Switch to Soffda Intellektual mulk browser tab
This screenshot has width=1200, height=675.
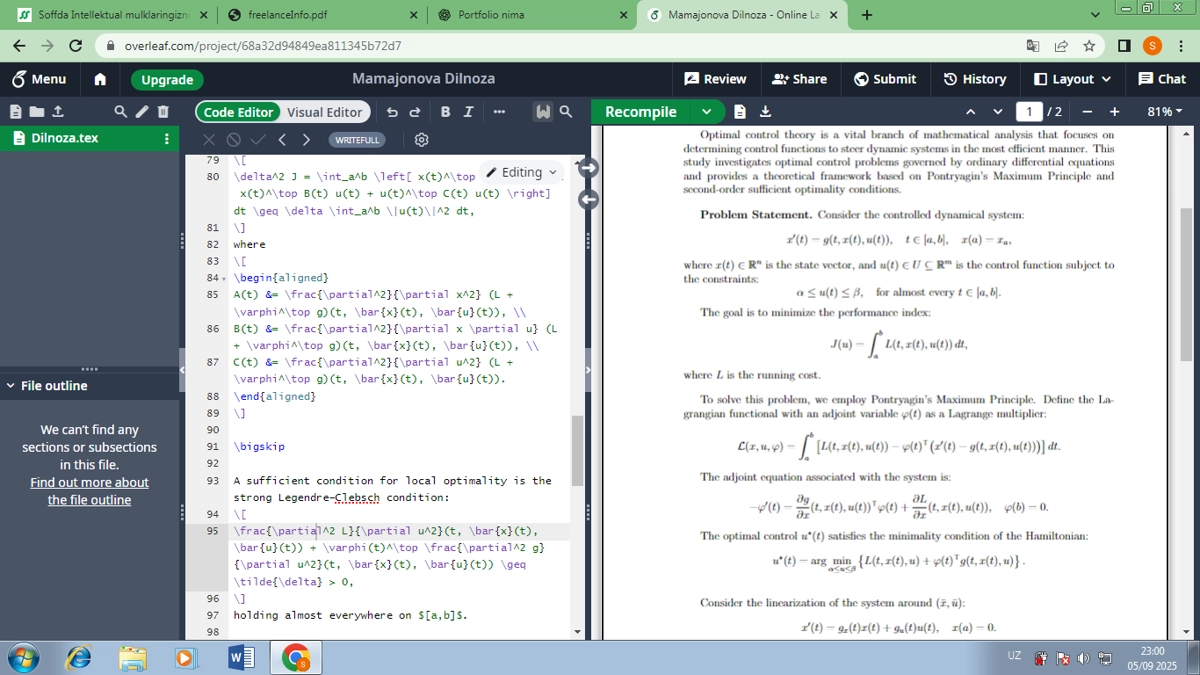pyautogui.click(x=112, y=15)
